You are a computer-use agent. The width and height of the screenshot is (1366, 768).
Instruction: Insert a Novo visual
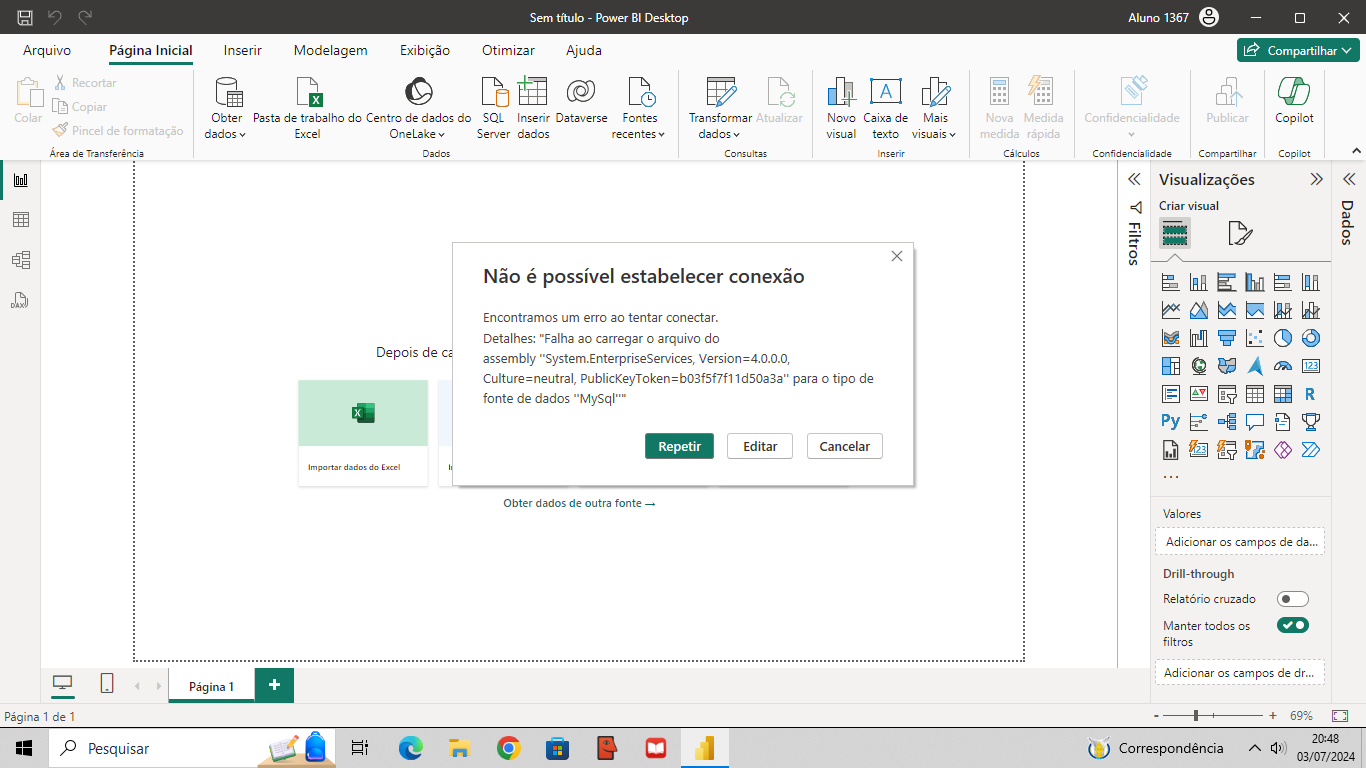(841, 108)
